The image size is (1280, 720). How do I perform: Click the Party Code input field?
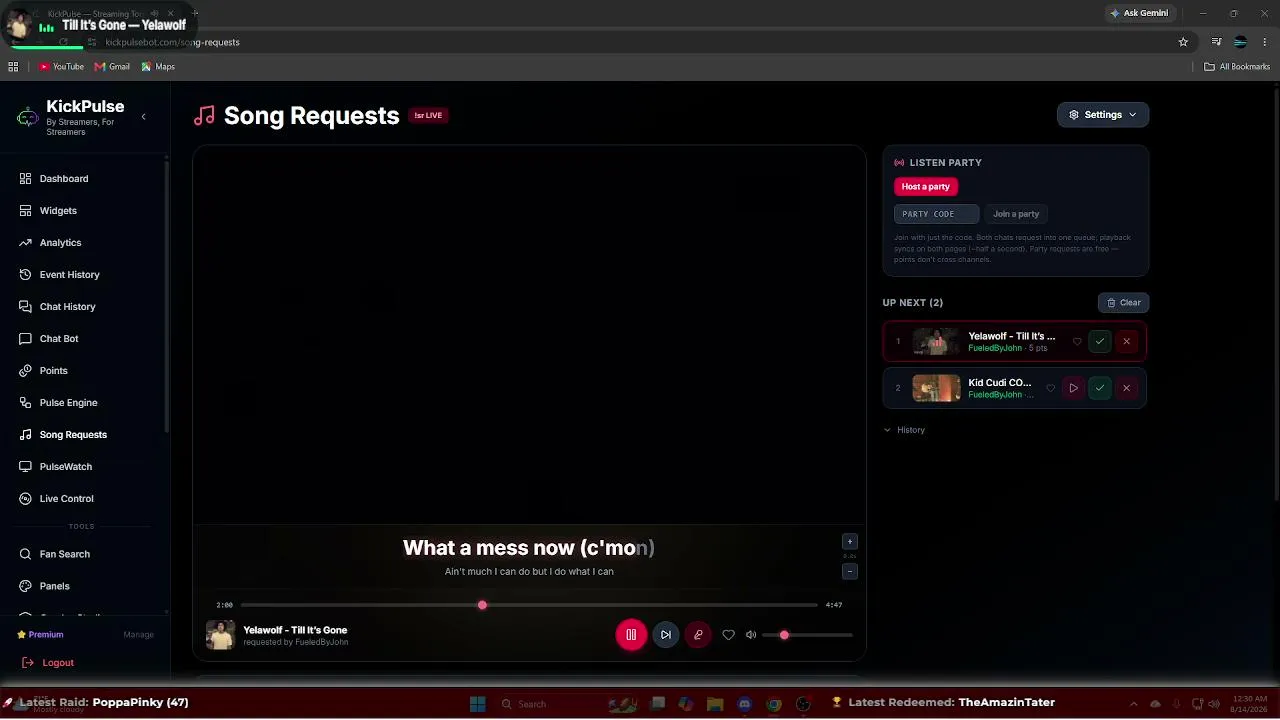click(936, 214)
